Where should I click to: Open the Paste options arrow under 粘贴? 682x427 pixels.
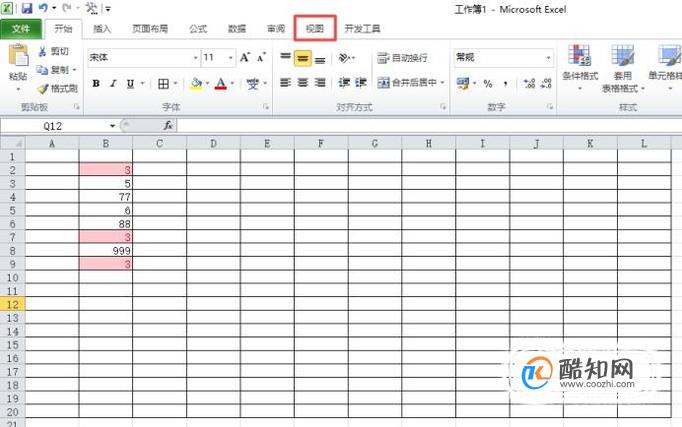18,90
